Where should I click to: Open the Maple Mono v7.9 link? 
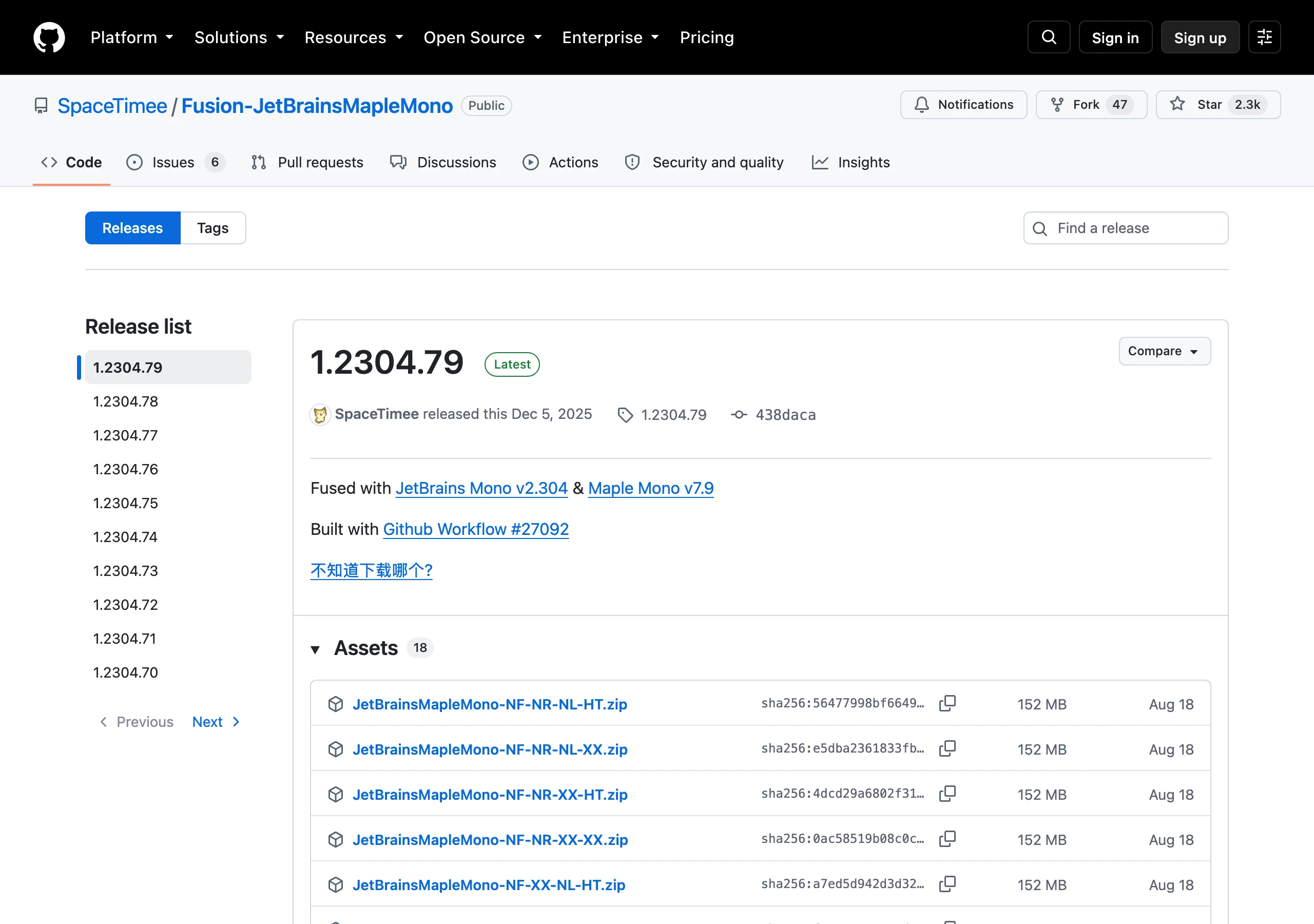[651, 488]
